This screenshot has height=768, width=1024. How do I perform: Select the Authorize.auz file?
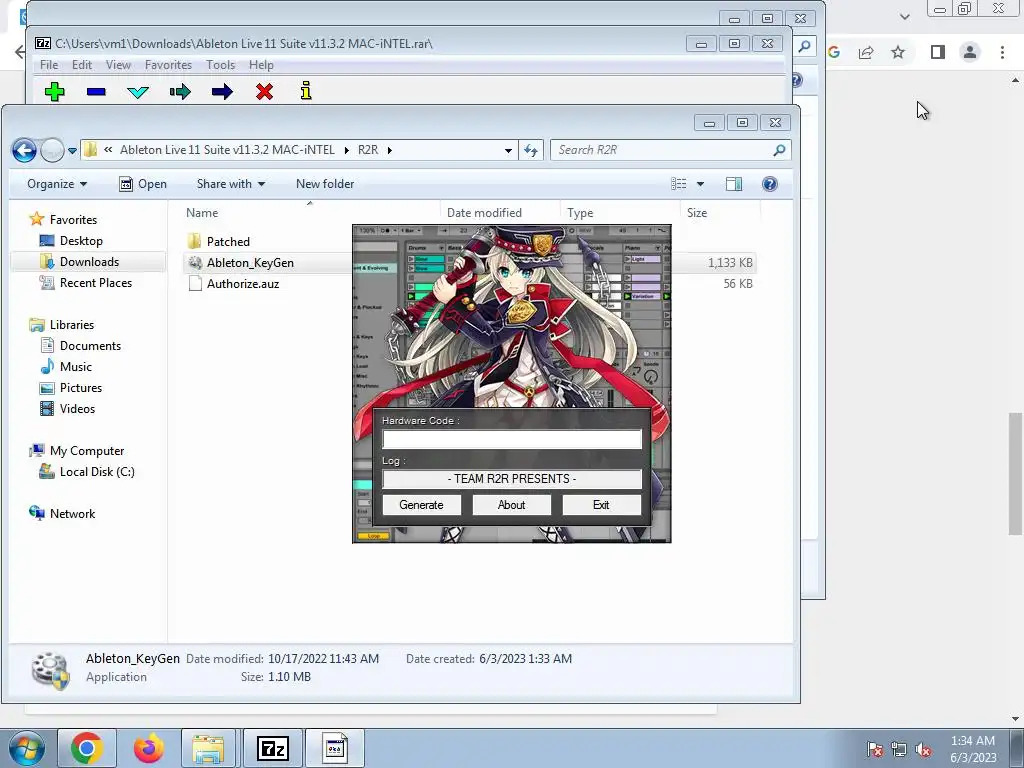(x=243, y=283)
